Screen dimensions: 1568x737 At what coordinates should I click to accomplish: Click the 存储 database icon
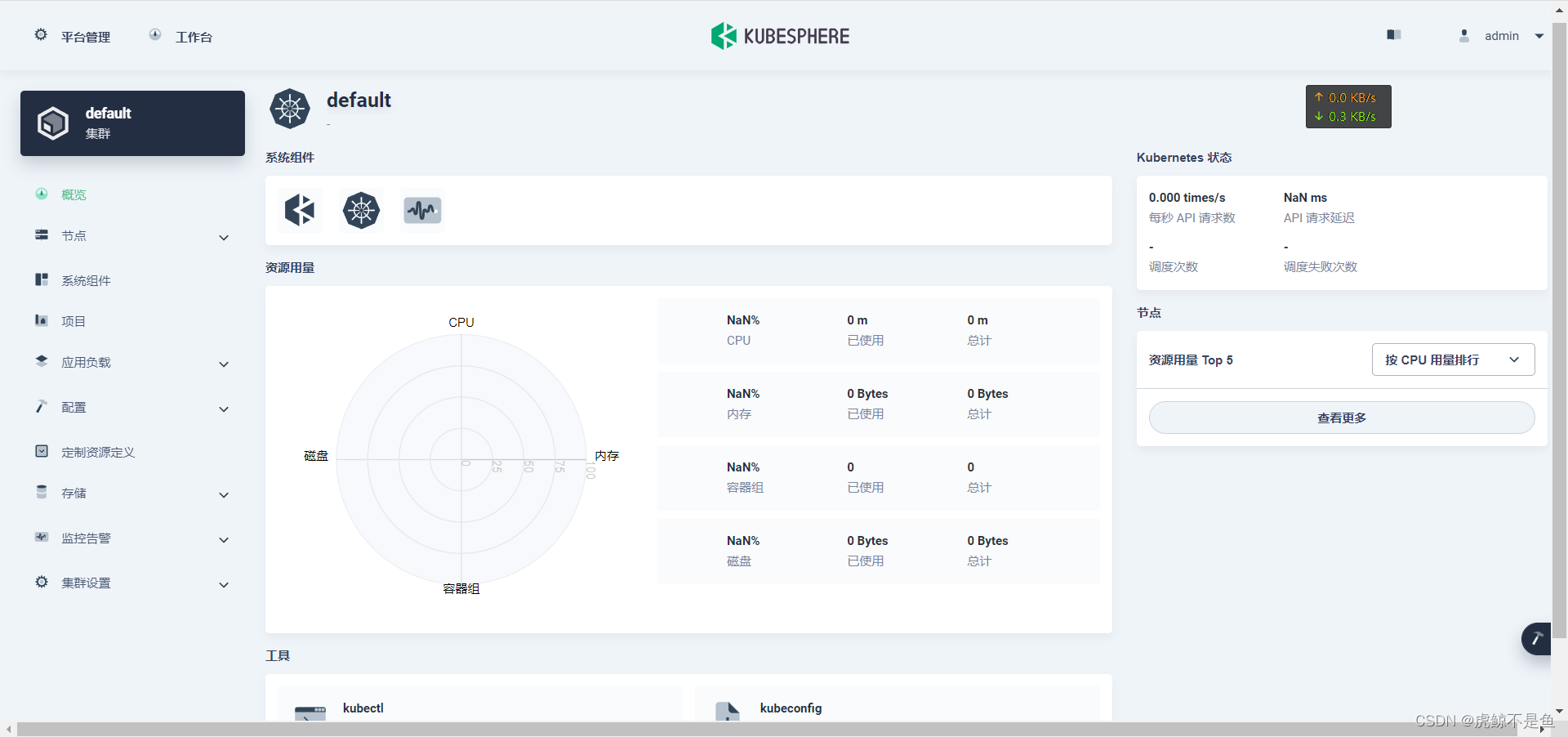pyautogui.click(x=42, y=492)
